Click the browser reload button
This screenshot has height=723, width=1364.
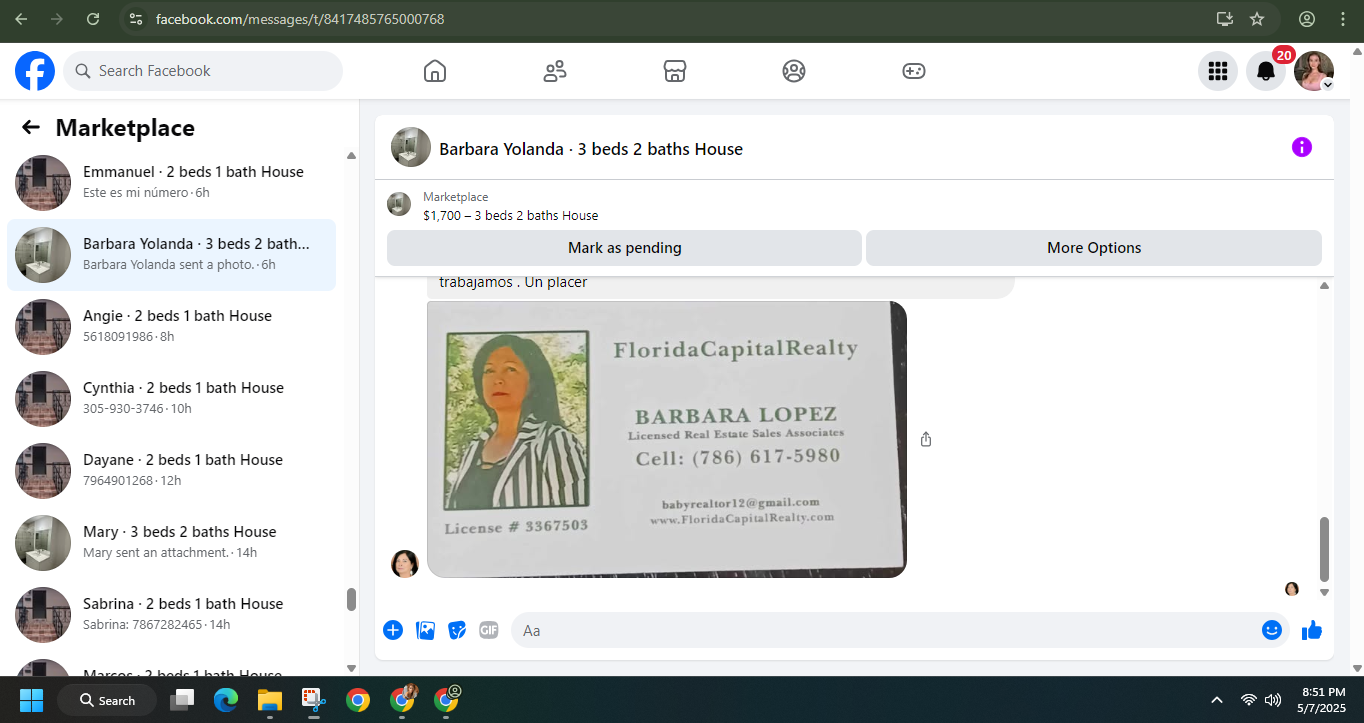pyautogui.click(x=93, y=19)
